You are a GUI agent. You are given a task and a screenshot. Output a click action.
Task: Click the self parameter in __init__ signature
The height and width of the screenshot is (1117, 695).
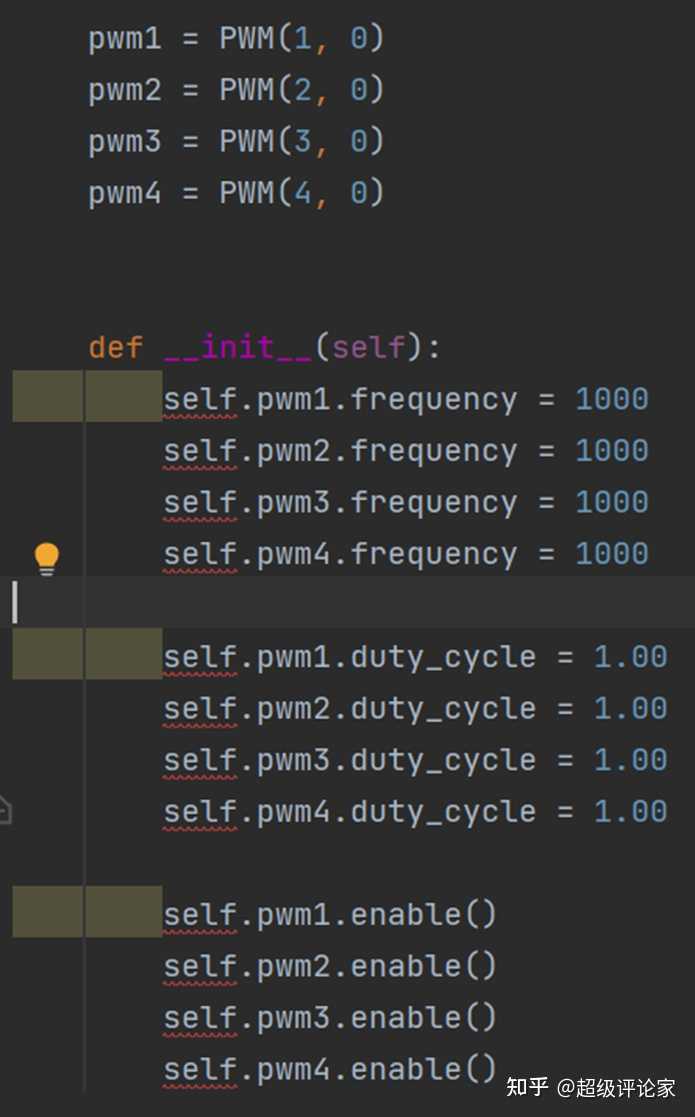tap(368, 348)
